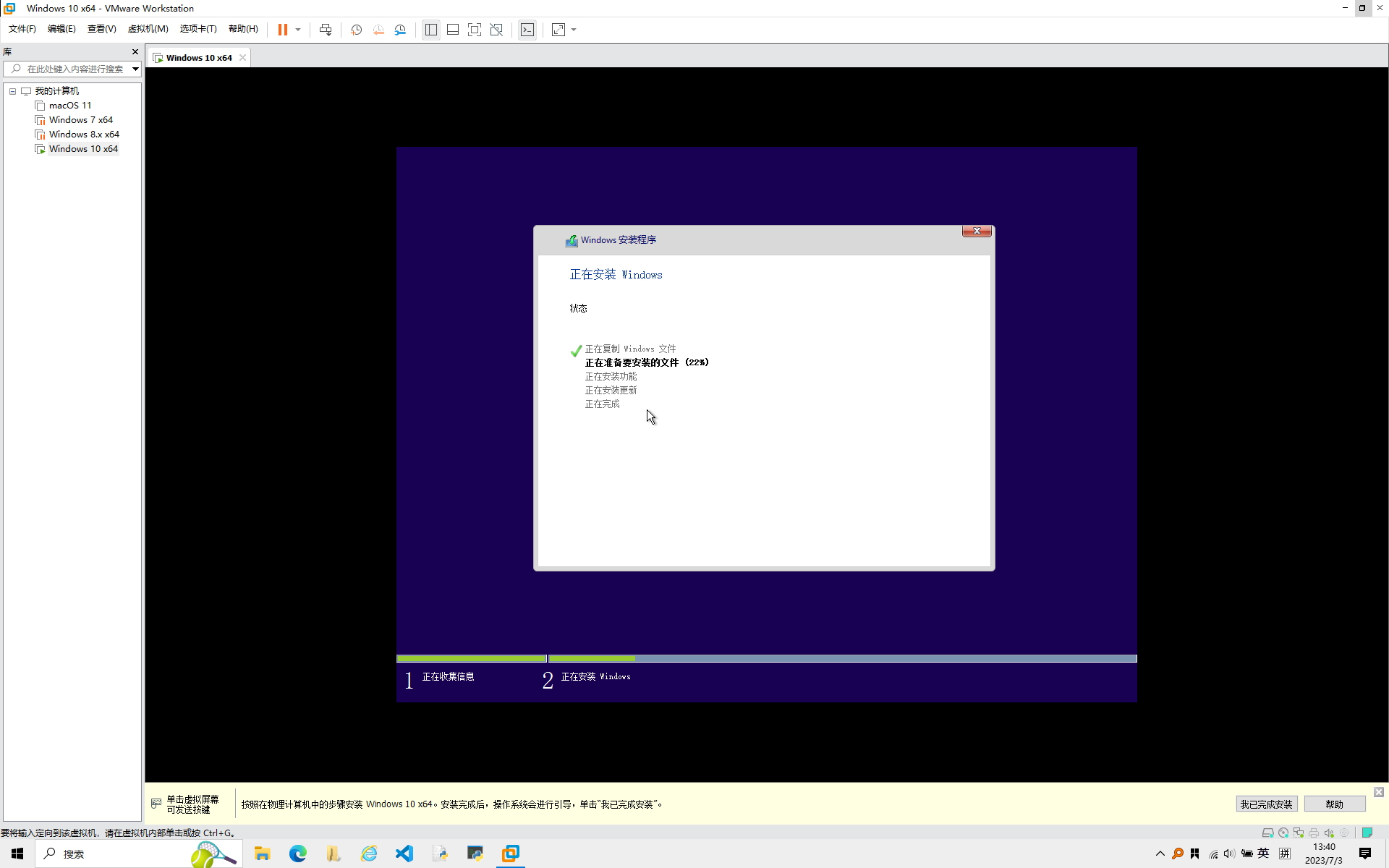Click the Send Ctrl+Alt+Del toolbar icon
Screen dimensions: 1389x868
[x=326, y=30]
